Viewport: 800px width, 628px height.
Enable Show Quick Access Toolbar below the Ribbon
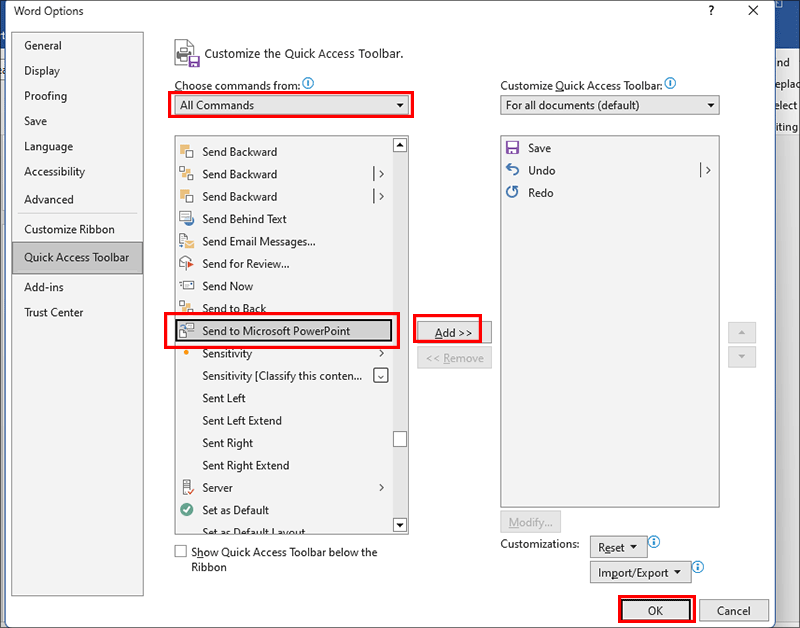[x=181, y=551]
